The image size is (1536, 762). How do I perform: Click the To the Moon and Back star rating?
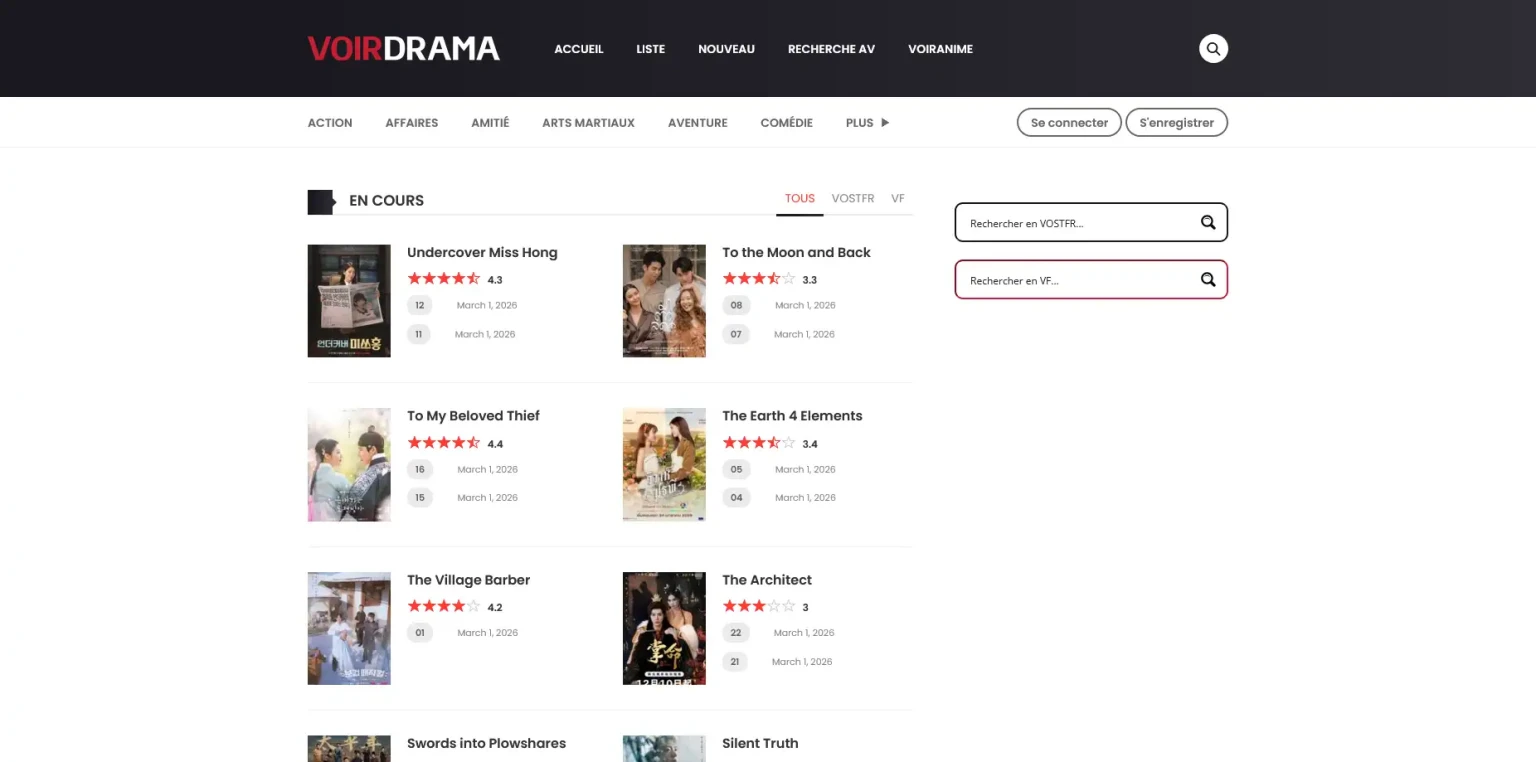click(x=759, y=279)
